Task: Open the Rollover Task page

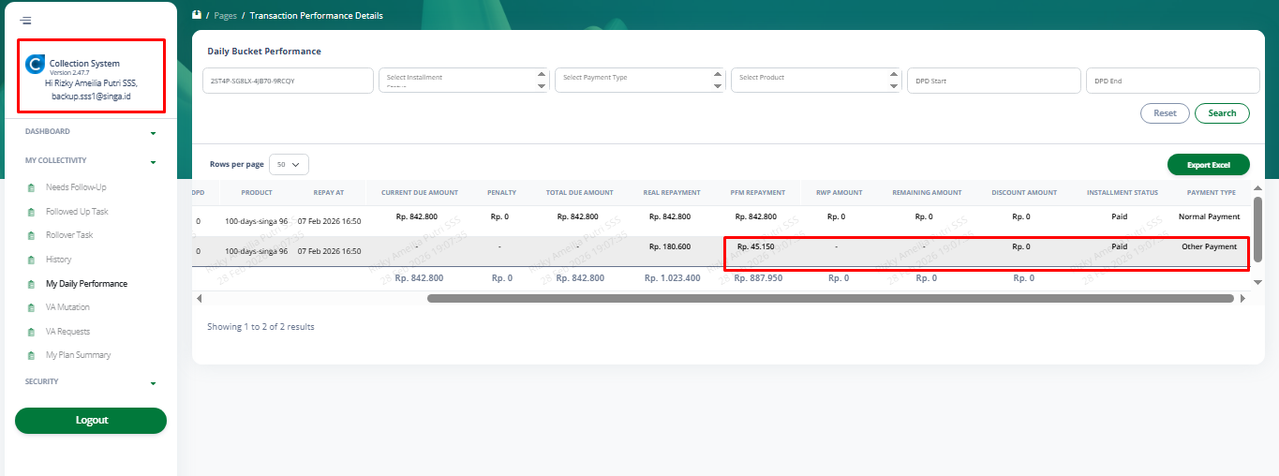Action: (70, 236)
